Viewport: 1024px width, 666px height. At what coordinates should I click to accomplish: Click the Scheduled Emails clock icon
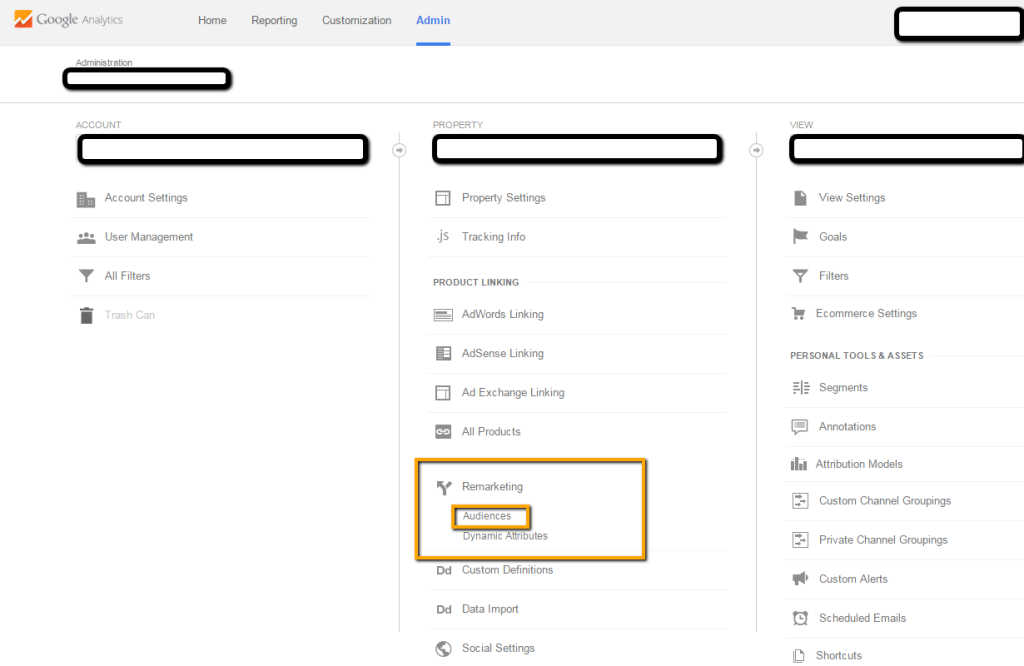click(800, 618)
